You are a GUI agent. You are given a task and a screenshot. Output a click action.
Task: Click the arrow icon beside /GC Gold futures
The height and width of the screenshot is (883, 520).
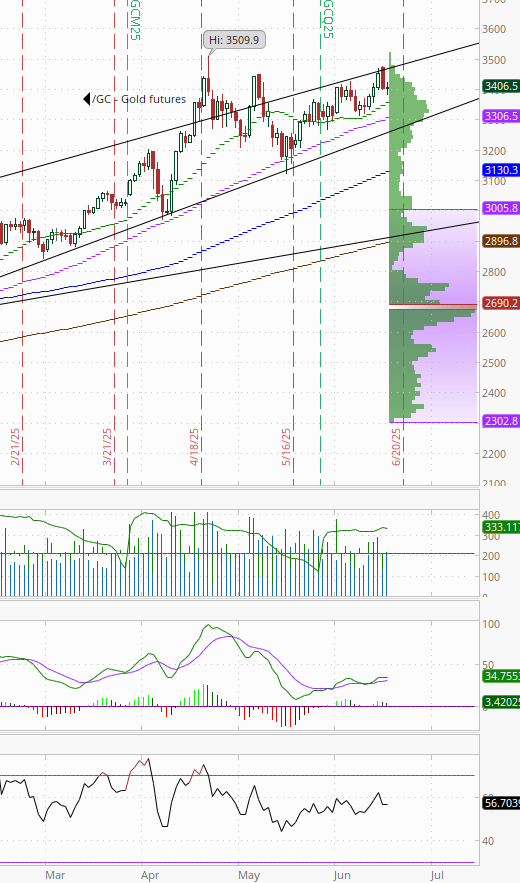click(x=86, y=99)
